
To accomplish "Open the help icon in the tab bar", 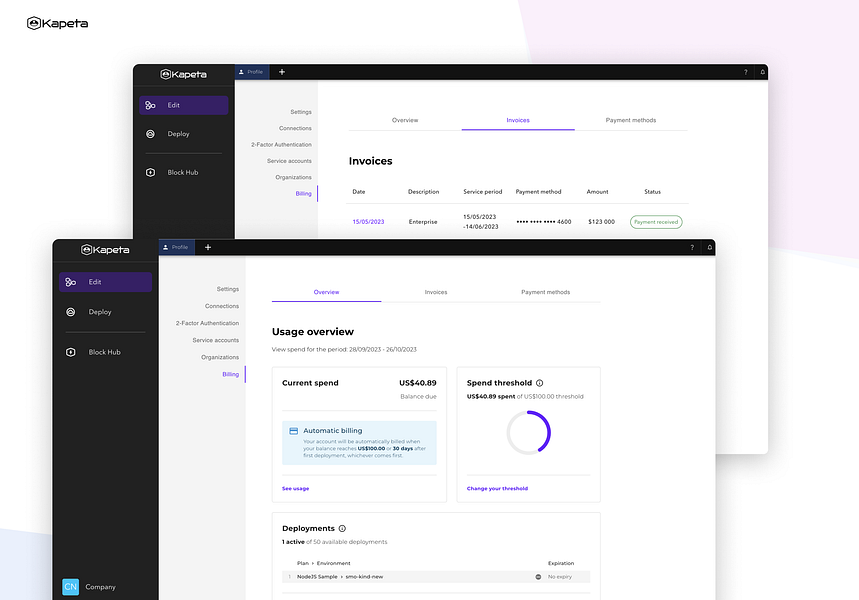I will pyautogui.click(x=691, y=246).
